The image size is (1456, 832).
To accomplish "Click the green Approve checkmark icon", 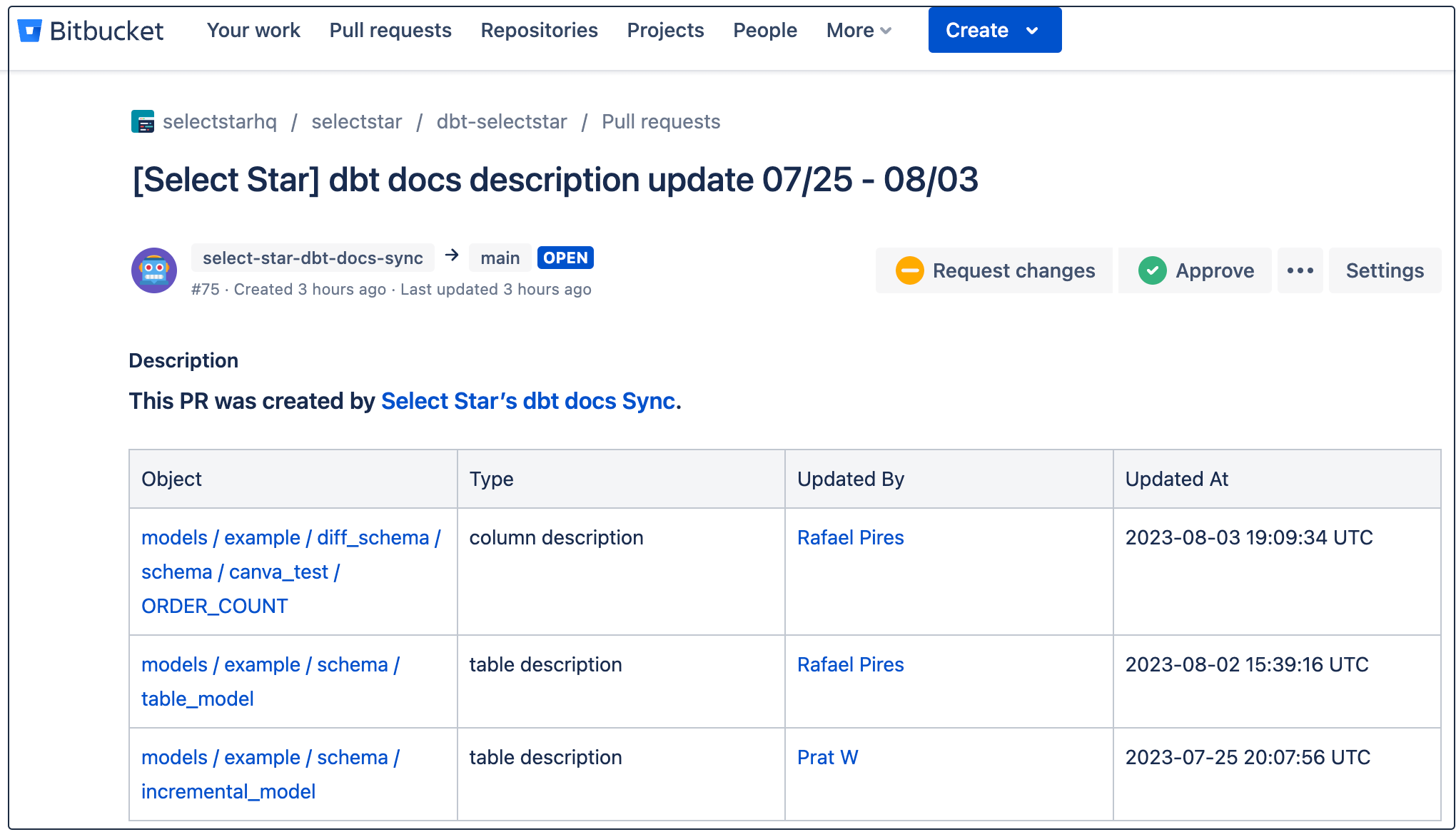I will click(x=1152, y=271).
